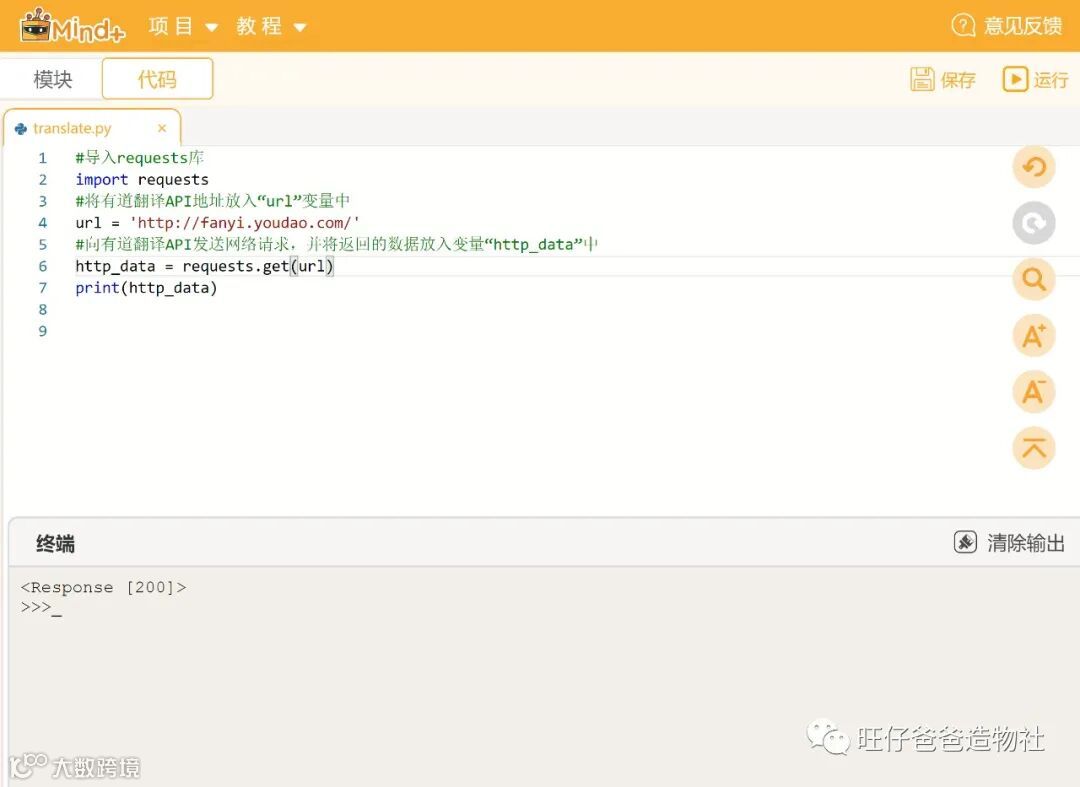Select the translate.py file tab
Screen dimensions: 1080x787
click(x=92, y=128)
